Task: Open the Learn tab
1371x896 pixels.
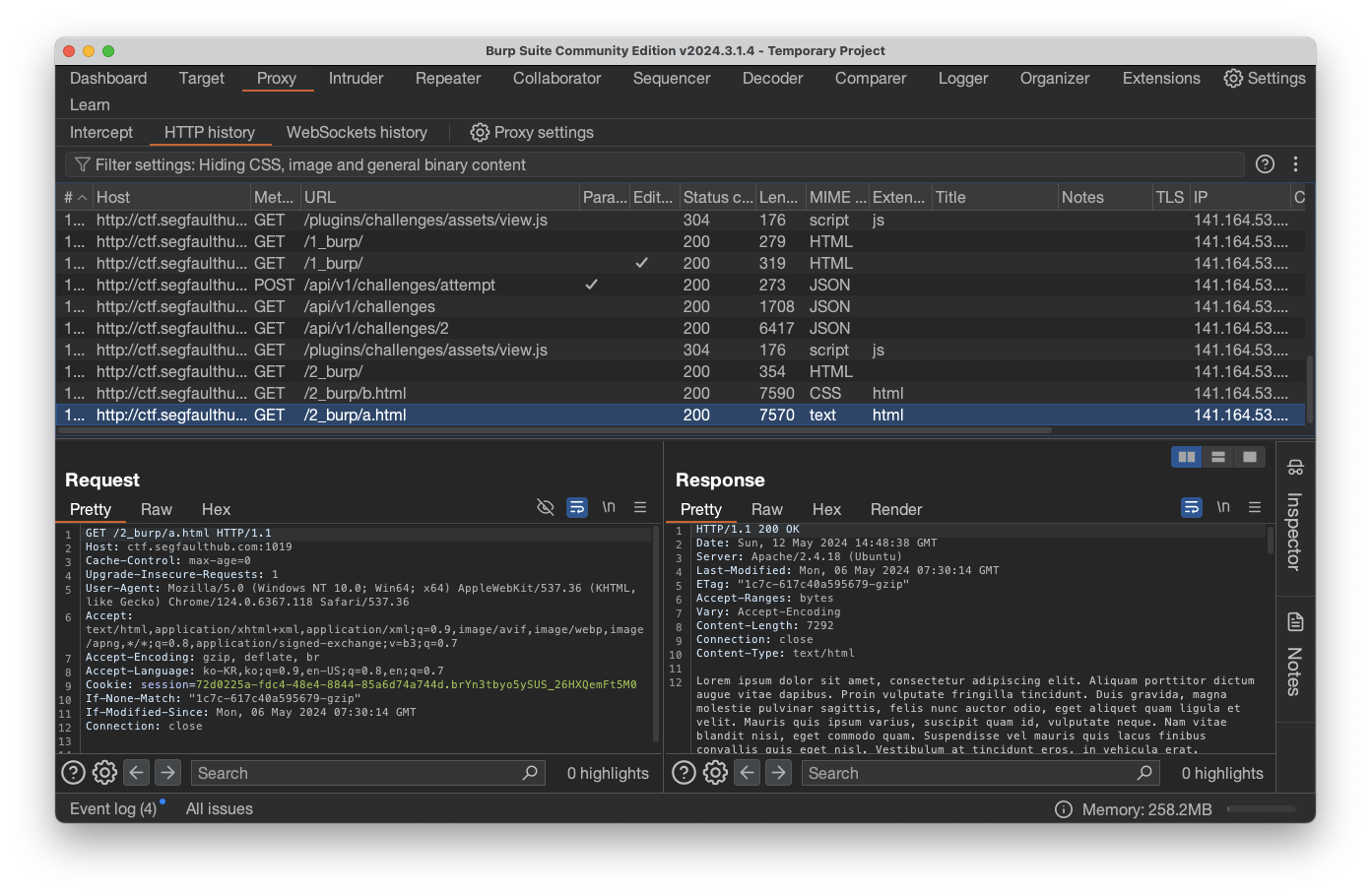Action: (90, 104)
